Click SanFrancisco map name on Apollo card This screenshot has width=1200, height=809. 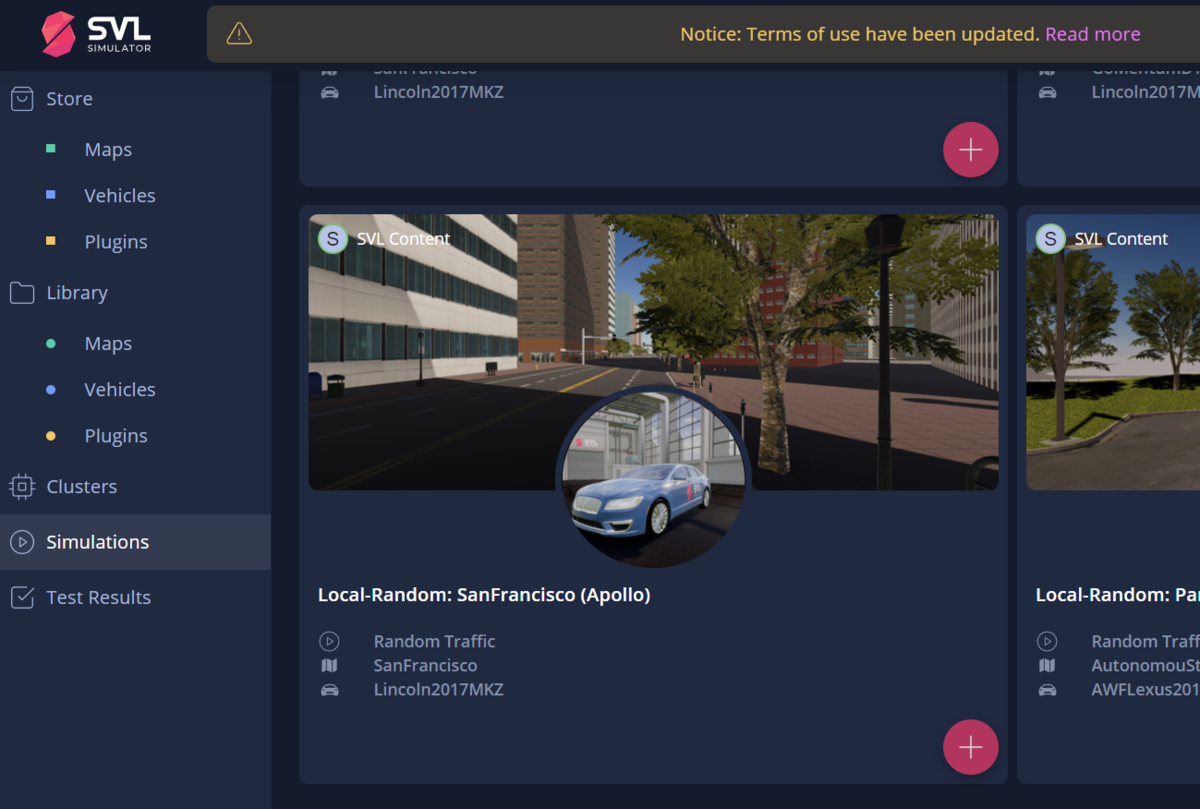click(x=425, y=665)
